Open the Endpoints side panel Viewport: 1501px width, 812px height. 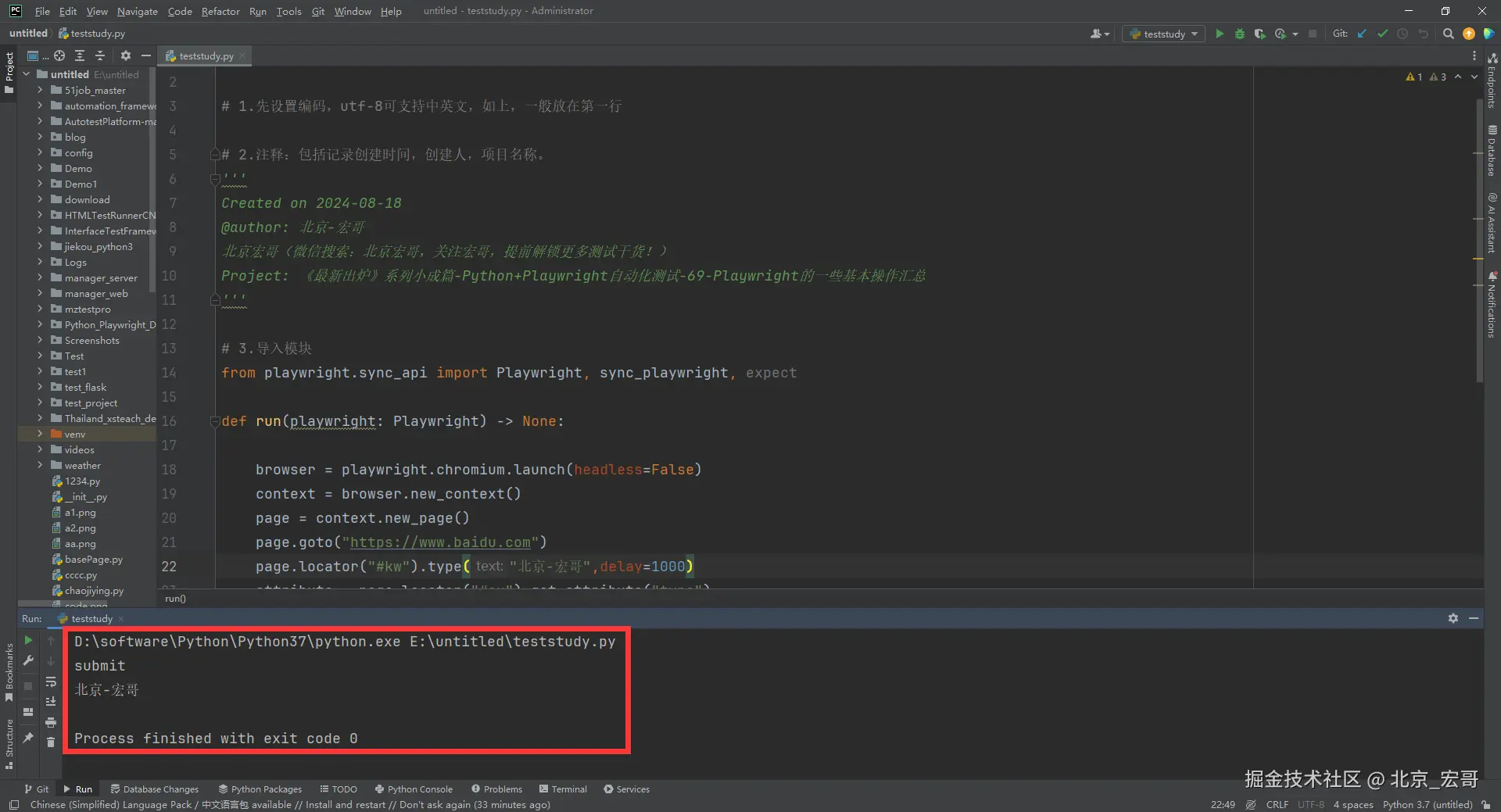click(x=1492, y=80)
